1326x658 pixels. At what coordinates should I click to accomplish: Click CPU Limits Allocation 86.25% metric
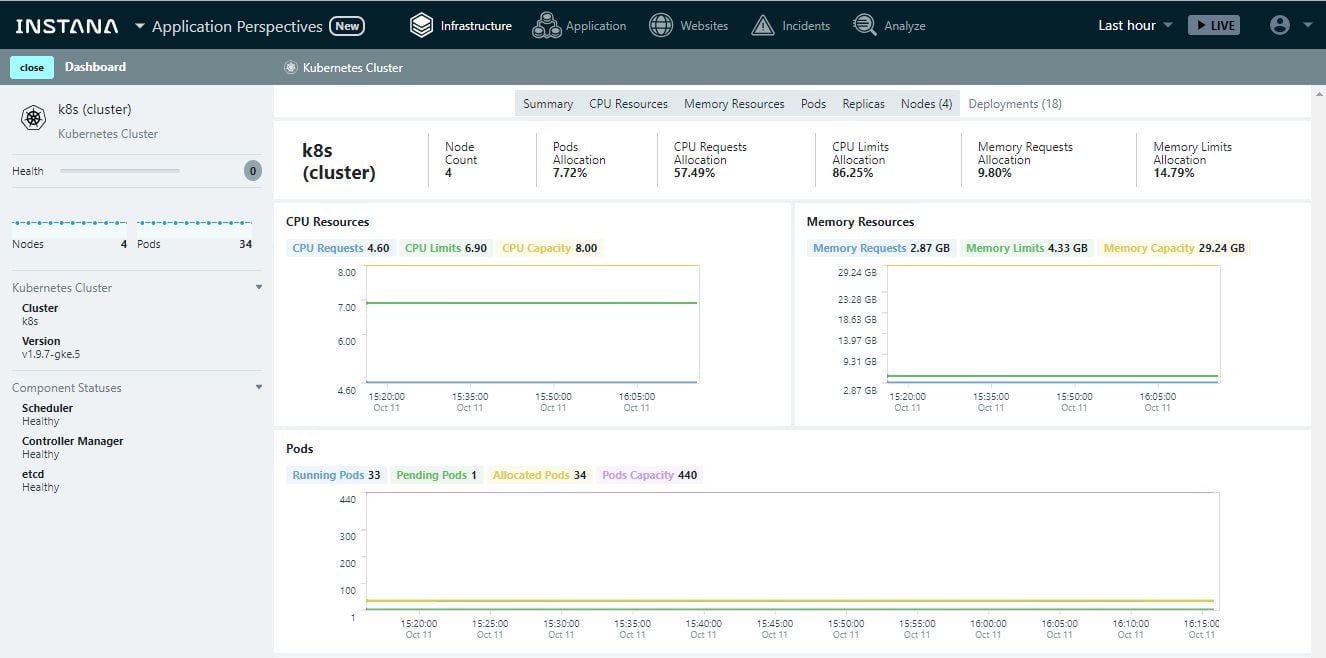click(x=858, y=160)
